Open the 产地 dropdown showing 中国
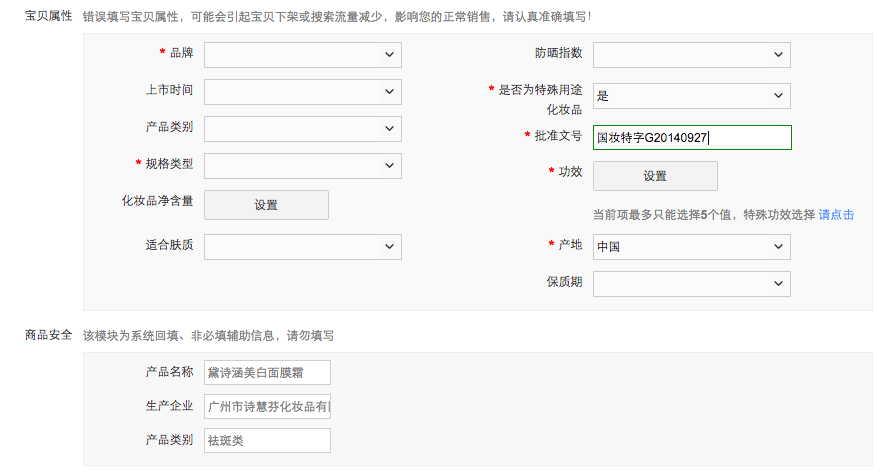 (691, 247)
